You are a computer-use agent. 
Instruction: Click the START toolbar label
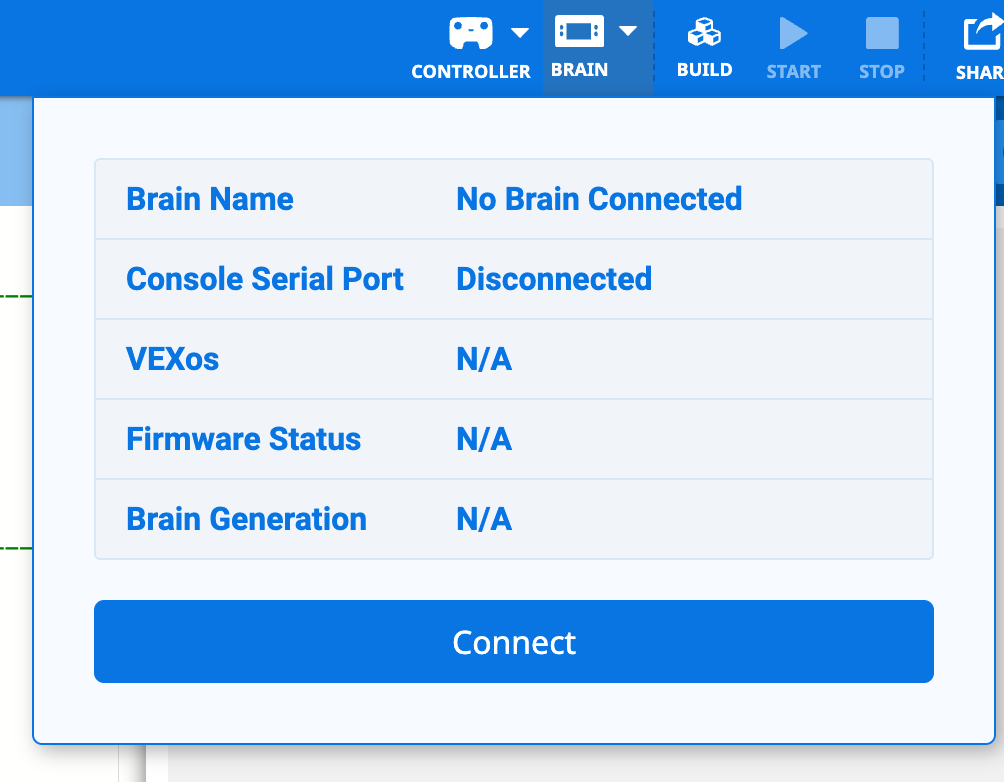tap(793, 72)
